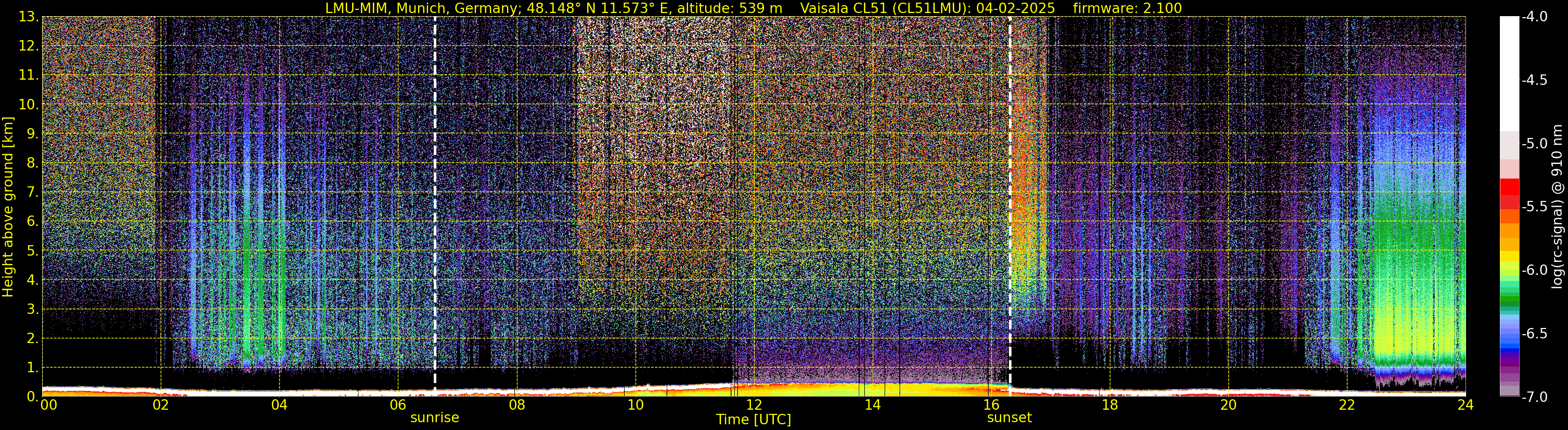The height and width of the screenshot is (430, 1568).
Task: Click the 12. tick on the height axis
Action: pos(29,46)
